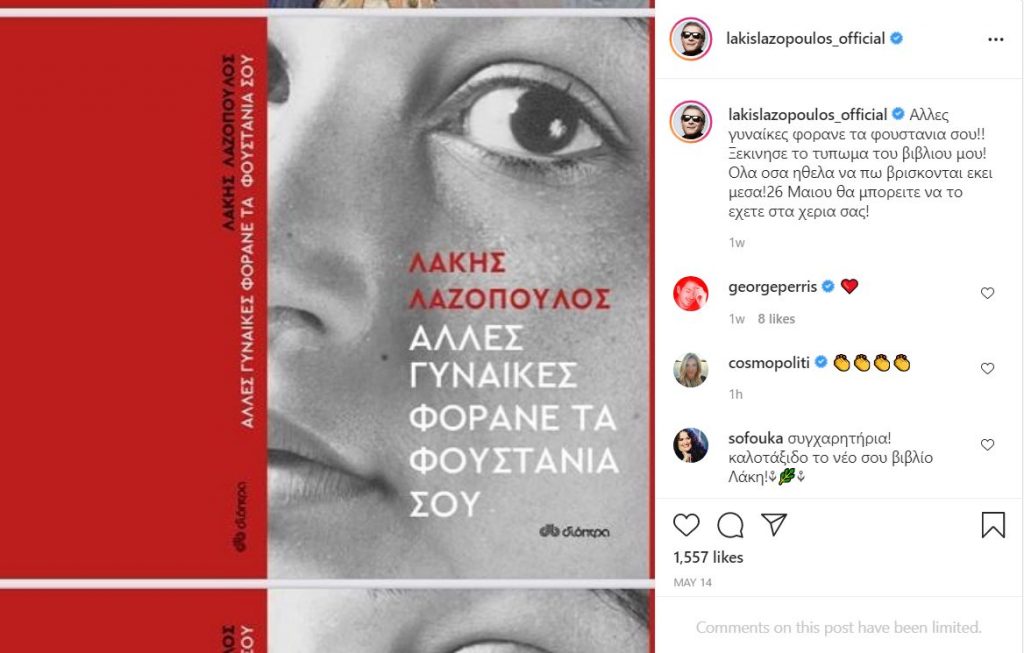View 8 likes on georgeperris comment
The image size is (1024, 653).
pyautogui.click(x=776, y=319)
